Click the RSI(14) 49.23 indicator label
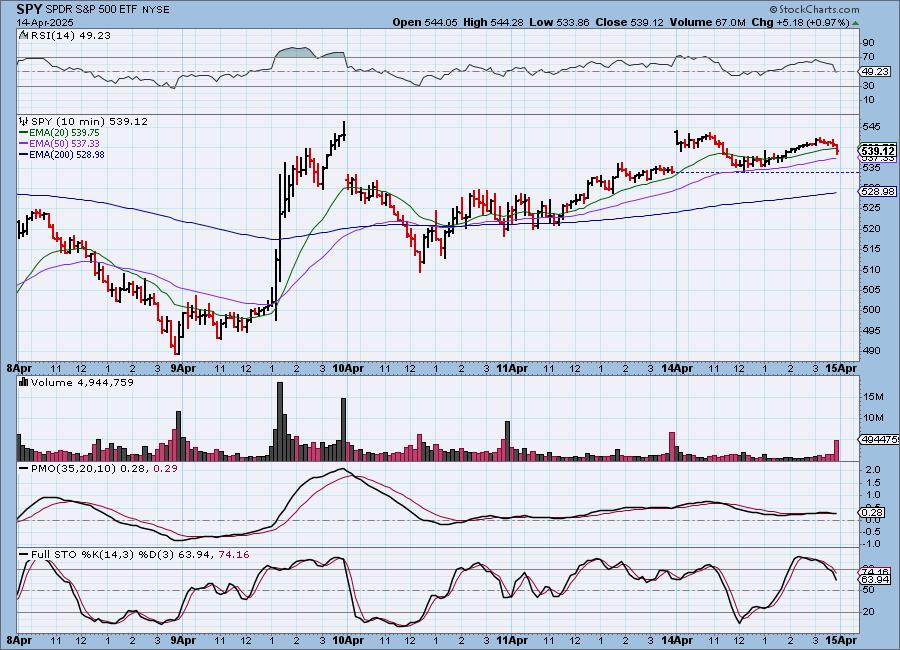 click(71, 36)
